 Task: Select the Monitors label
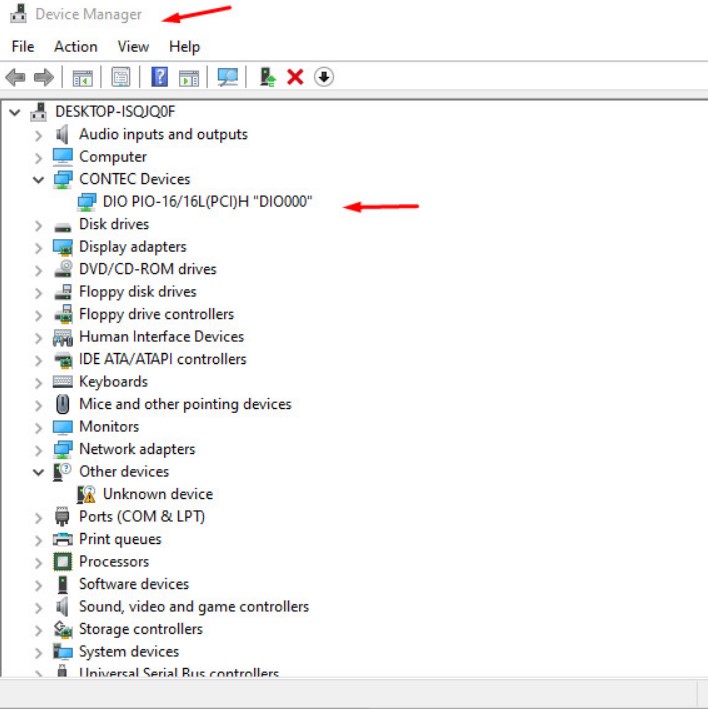109,426
